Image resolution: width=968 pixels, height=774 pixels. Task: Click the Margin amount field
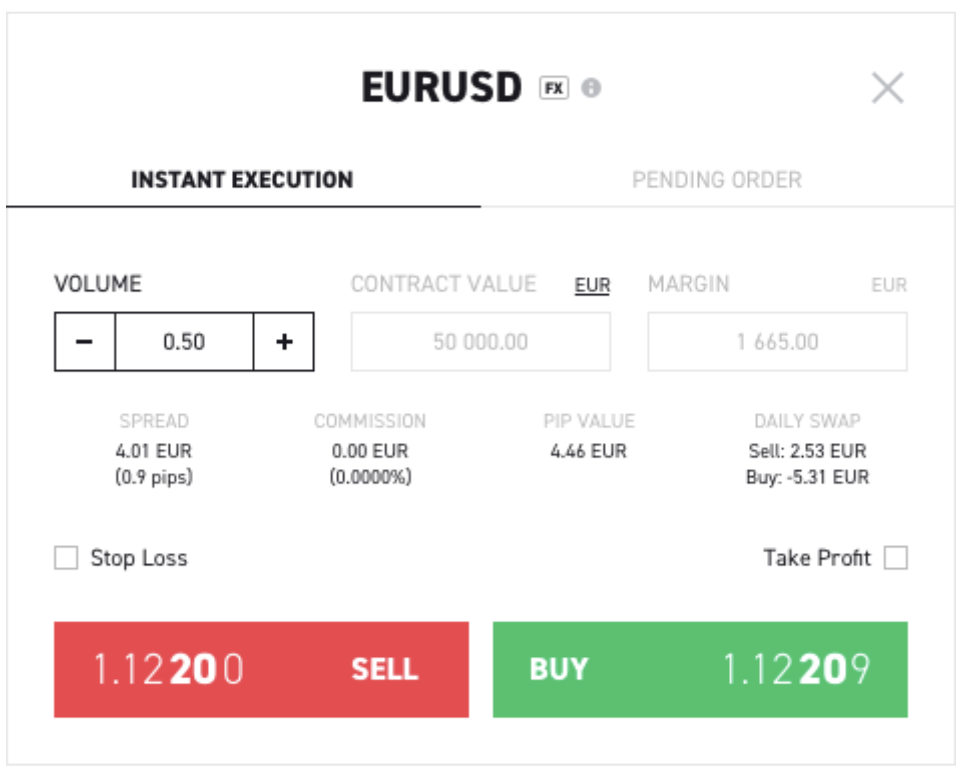click(777, 342)
